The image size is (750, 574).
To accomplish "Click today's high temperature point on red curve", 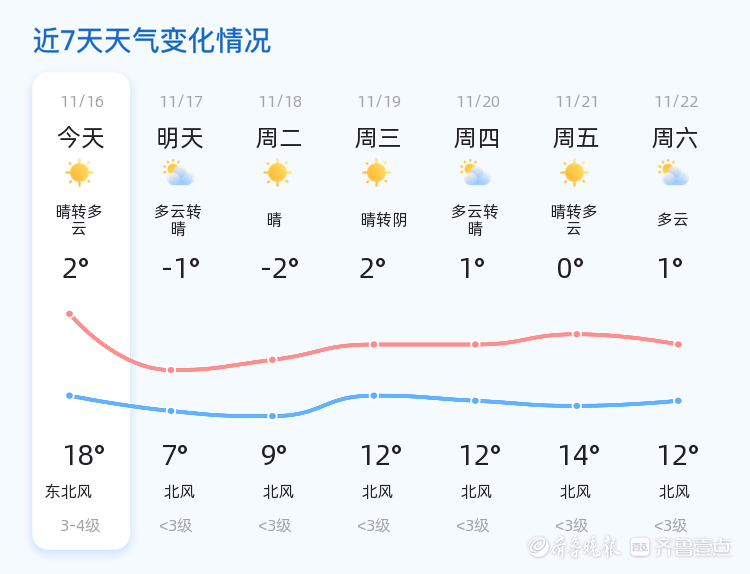I will [70, 314].
